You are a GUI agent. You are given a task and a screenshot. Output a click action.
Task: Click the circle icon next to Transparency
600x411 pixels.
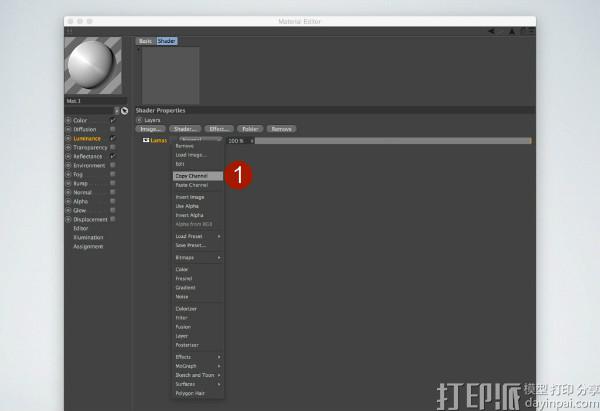pos(68,147)
